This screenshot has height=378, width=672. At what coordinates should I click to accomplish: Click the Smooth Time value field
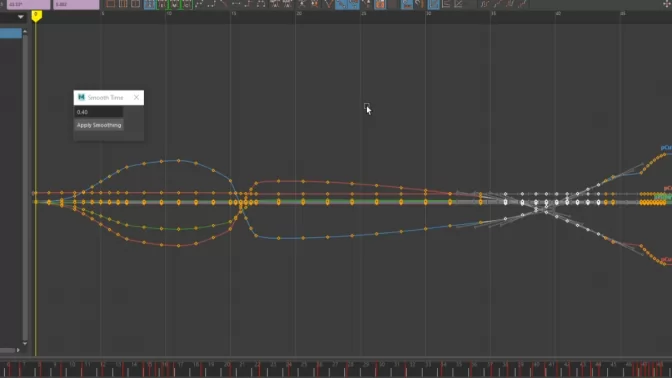[x=99, y=112]
